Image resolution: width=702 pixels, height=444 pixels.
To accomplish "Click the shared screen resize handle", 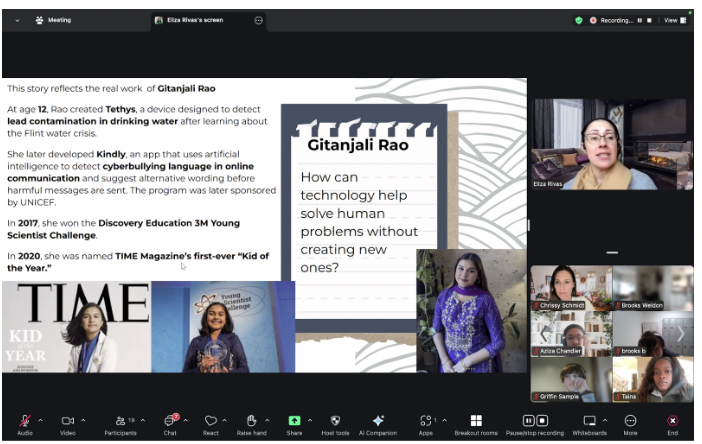I will 529,225.
